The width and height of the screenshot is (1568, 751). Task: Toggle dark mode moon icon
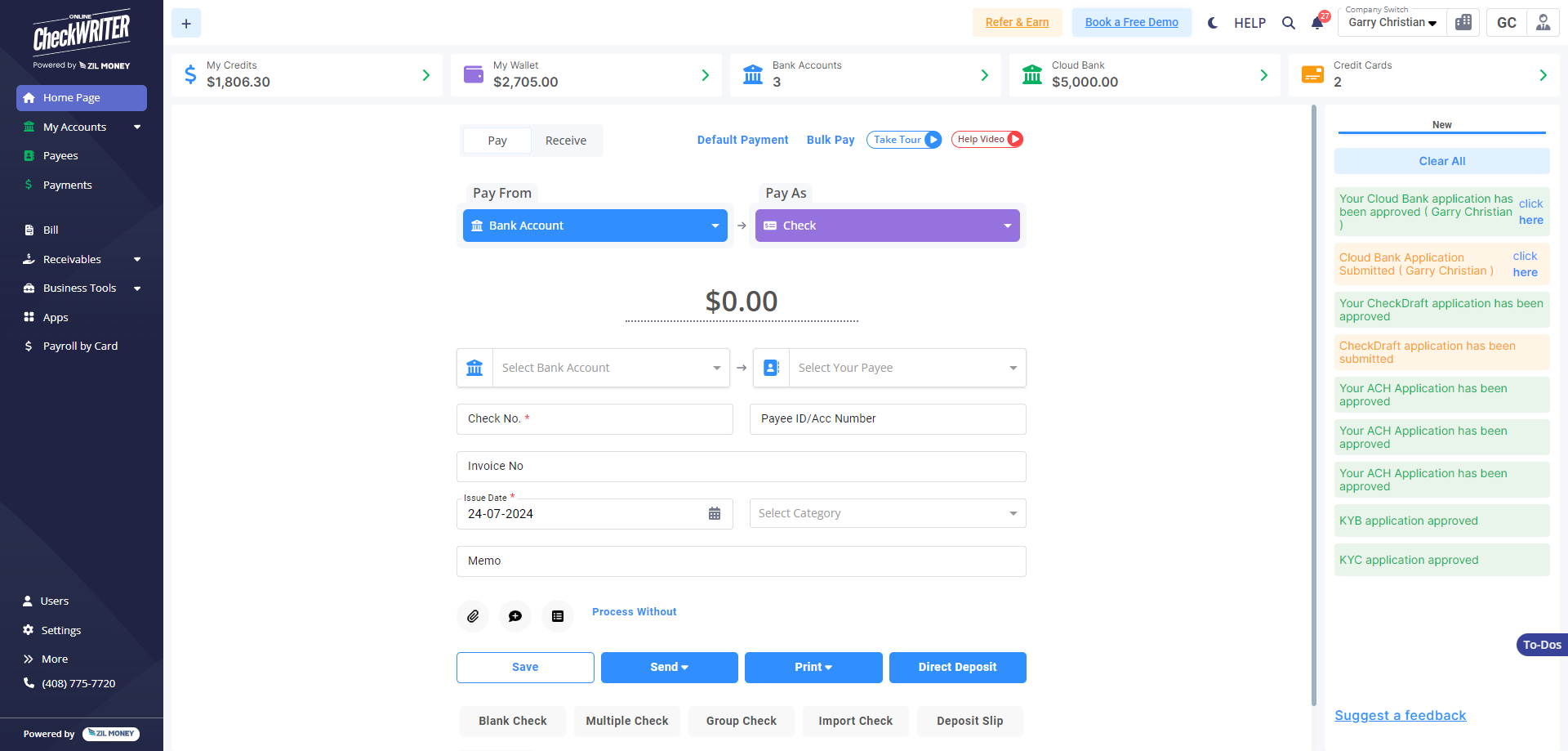(x=1213, y=23)
